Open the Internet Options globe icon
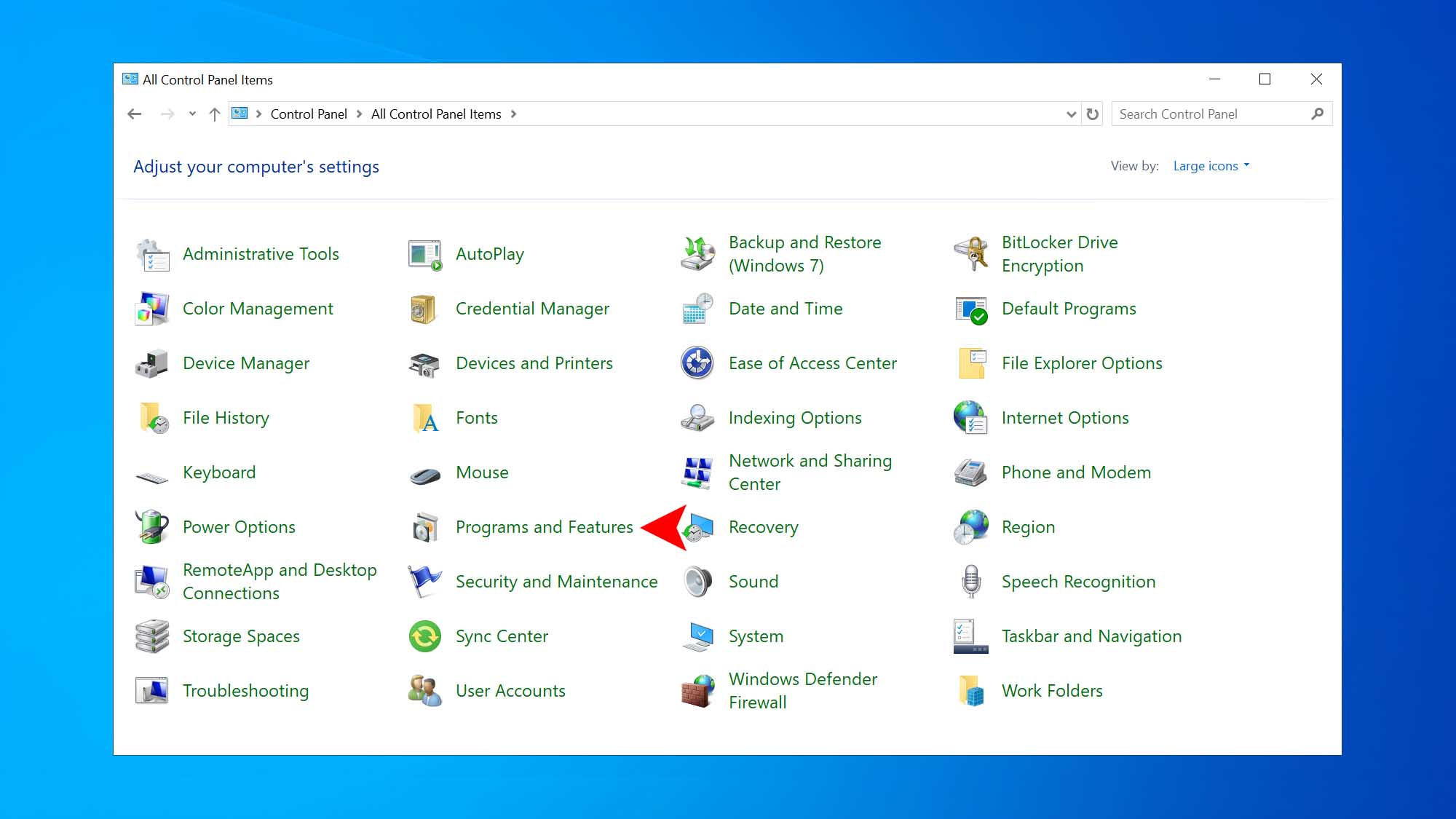1456x819 pixels. point(971,418)
